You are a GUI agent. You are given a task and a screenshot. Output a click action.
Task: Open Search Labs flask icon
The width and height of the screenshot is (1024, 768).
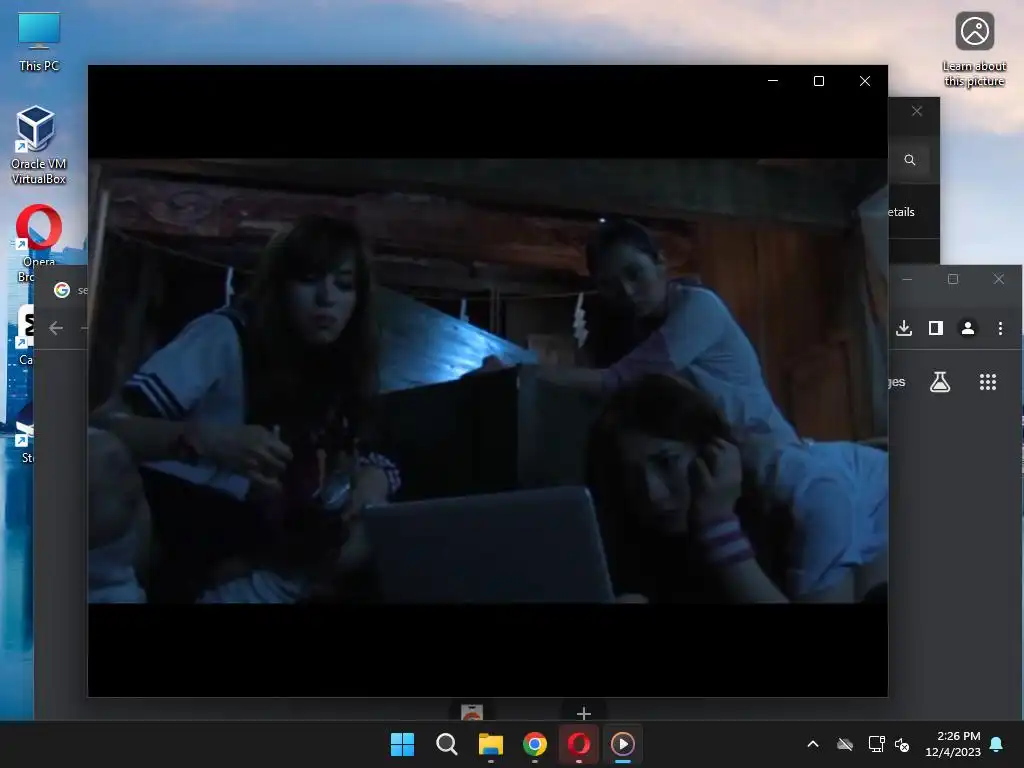940,382
